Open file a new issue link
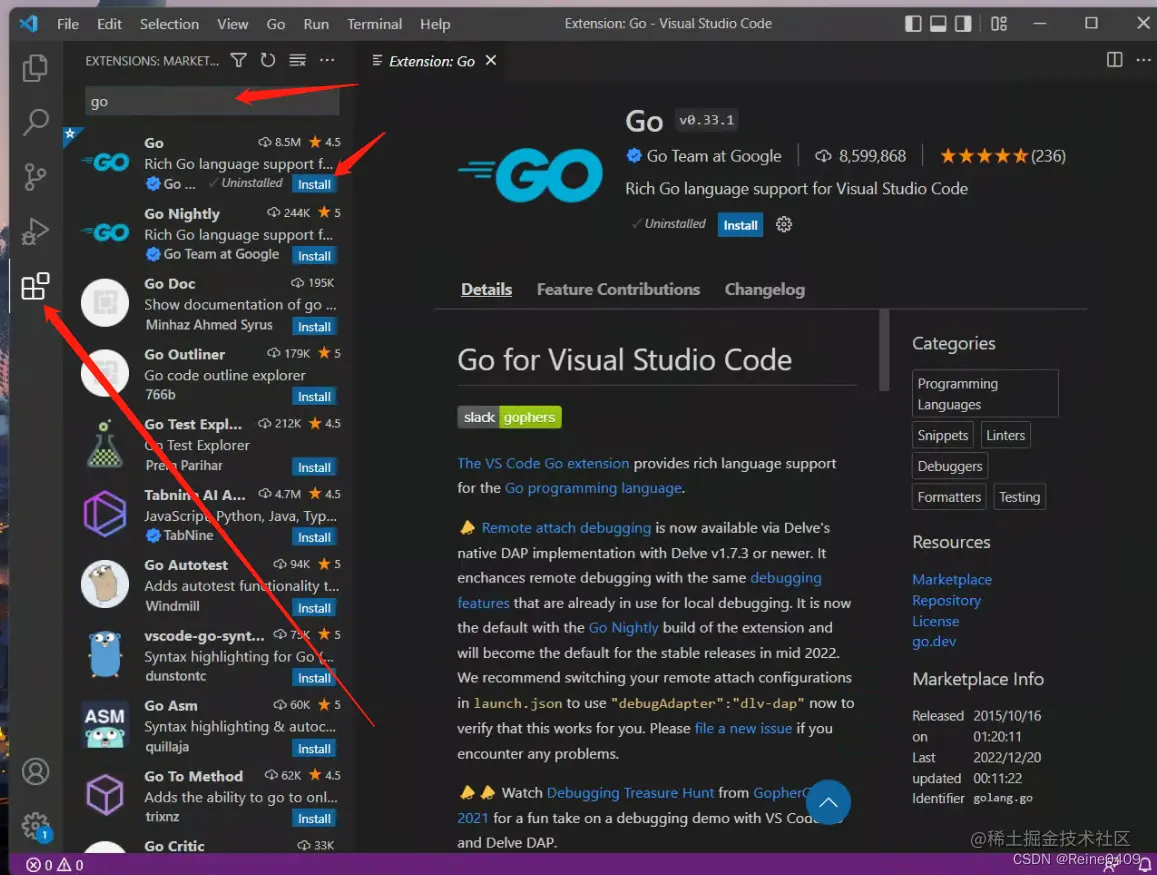This screenshot has height=875, width=1157. [x=743, y=728]
